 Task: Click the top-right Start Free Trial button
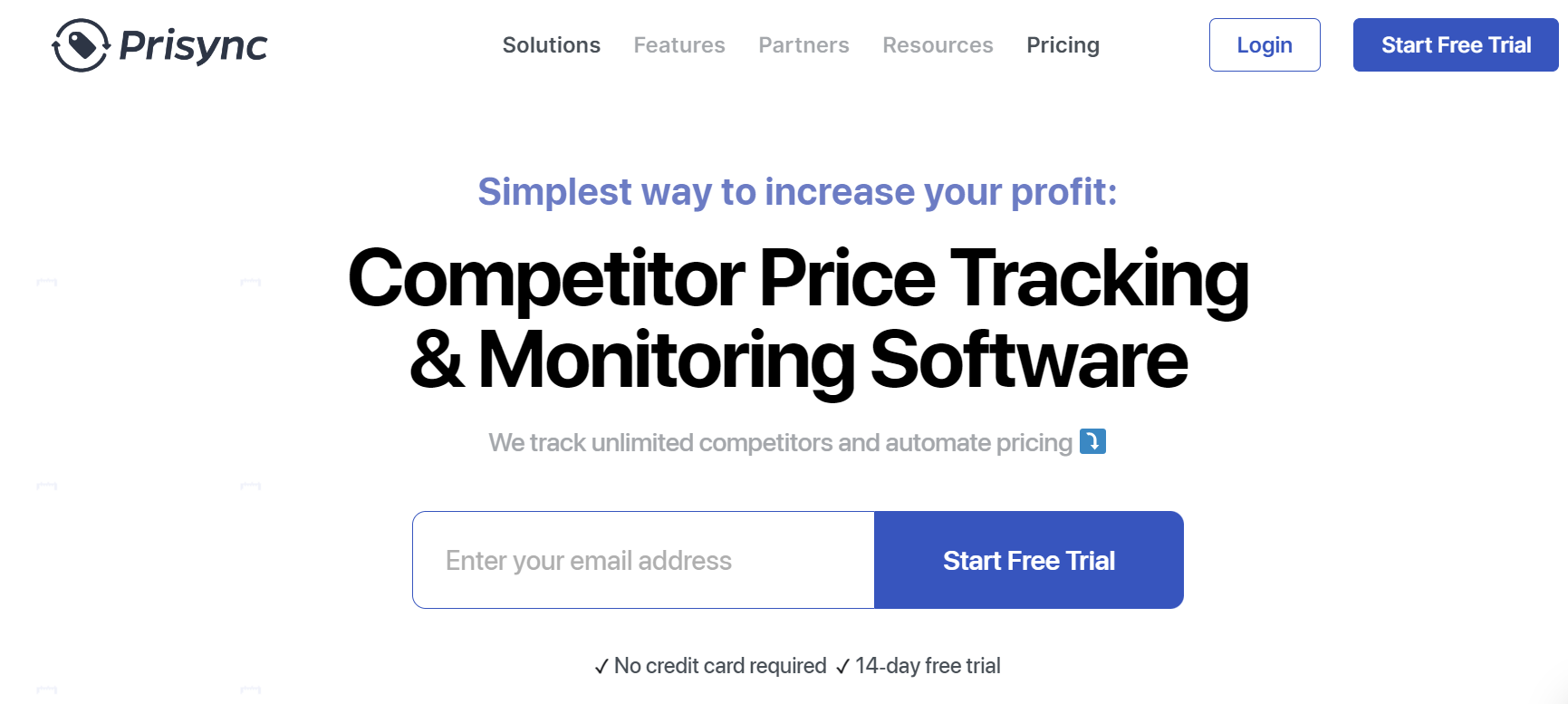1455,44
